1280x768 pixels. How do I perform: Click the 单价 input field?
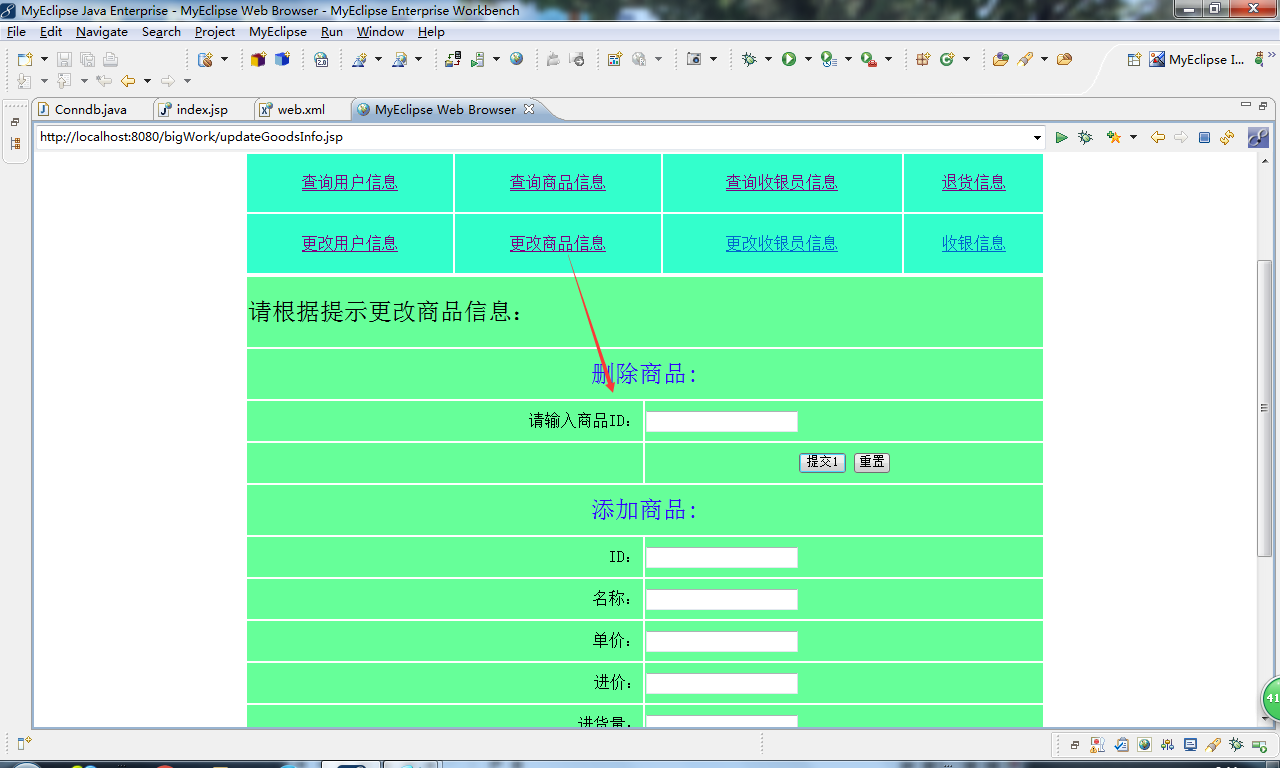point(722,642)
